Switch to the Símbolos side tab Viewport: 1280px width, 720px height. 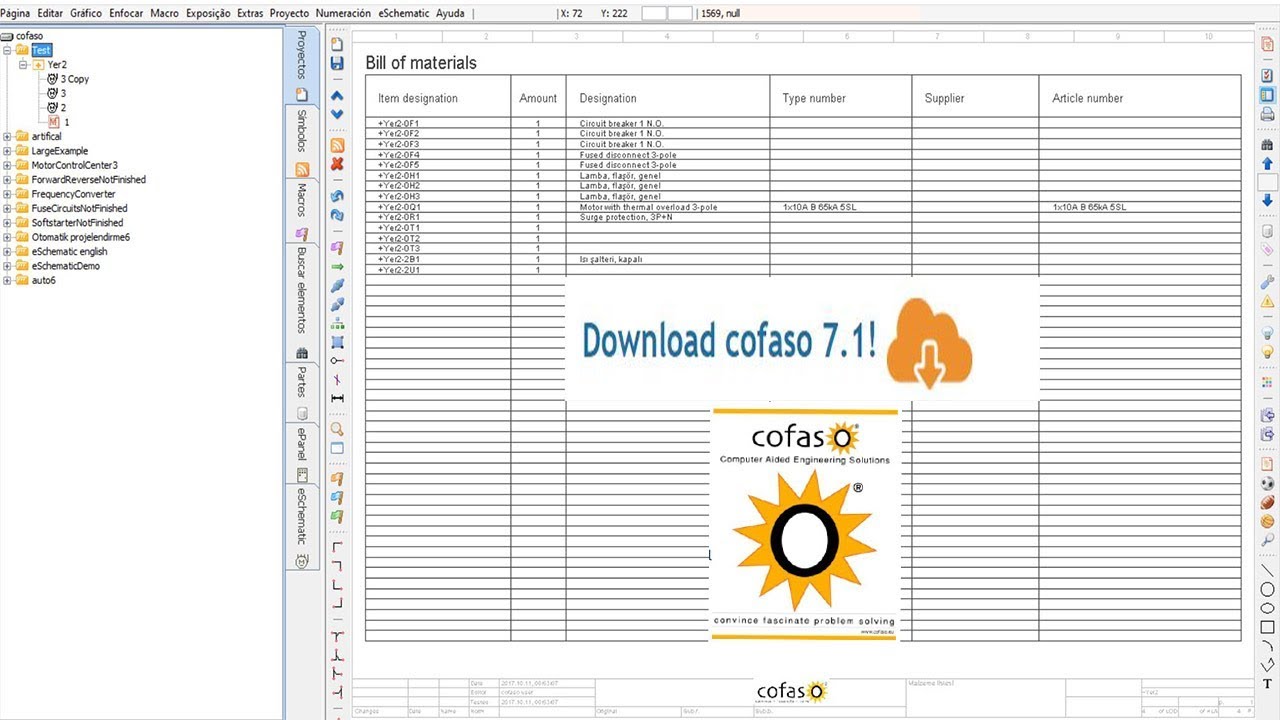(x=302, y=143)
